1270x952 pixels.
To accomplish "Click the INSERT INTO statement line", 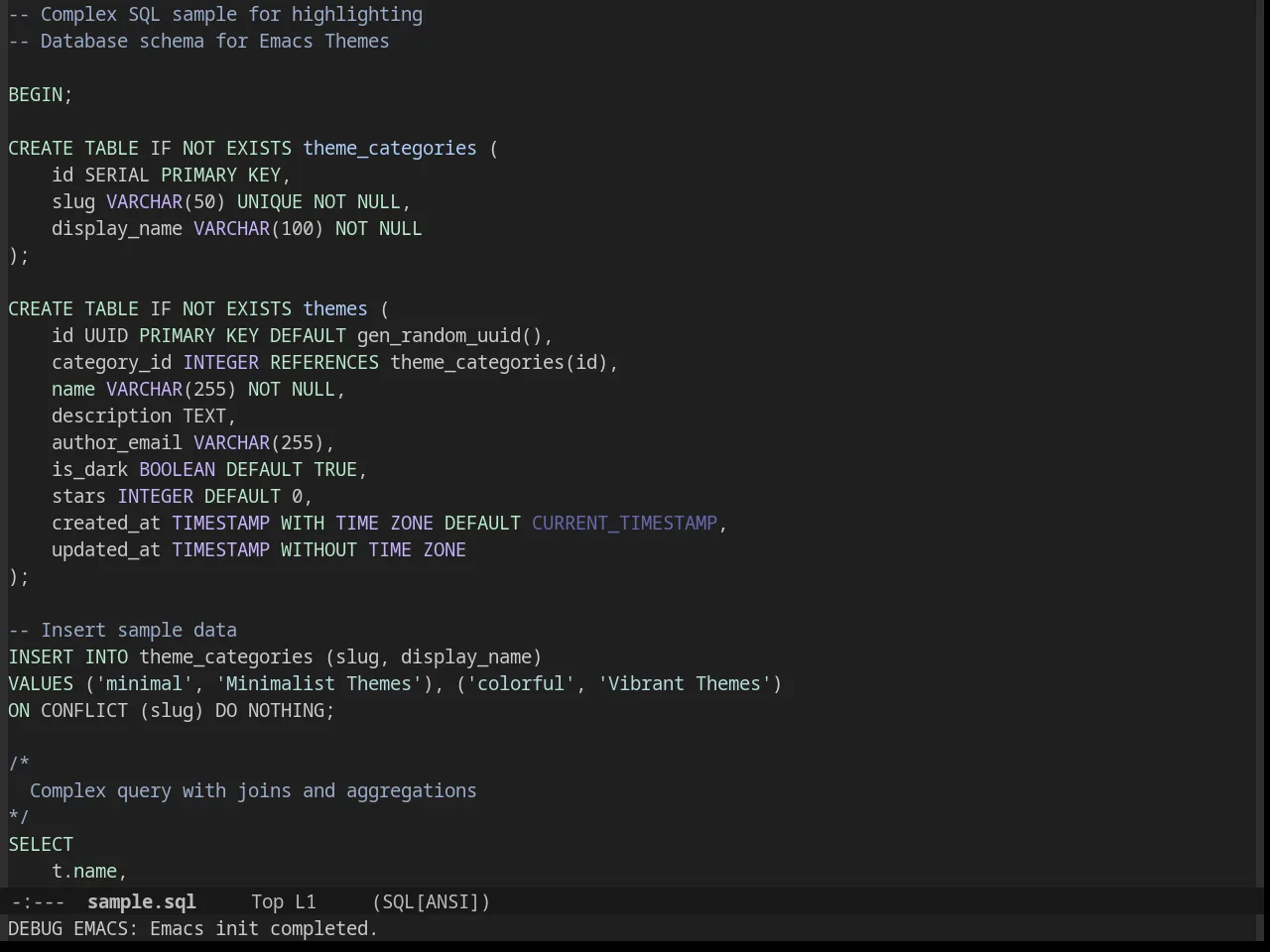I will click(x=275, y=656).
